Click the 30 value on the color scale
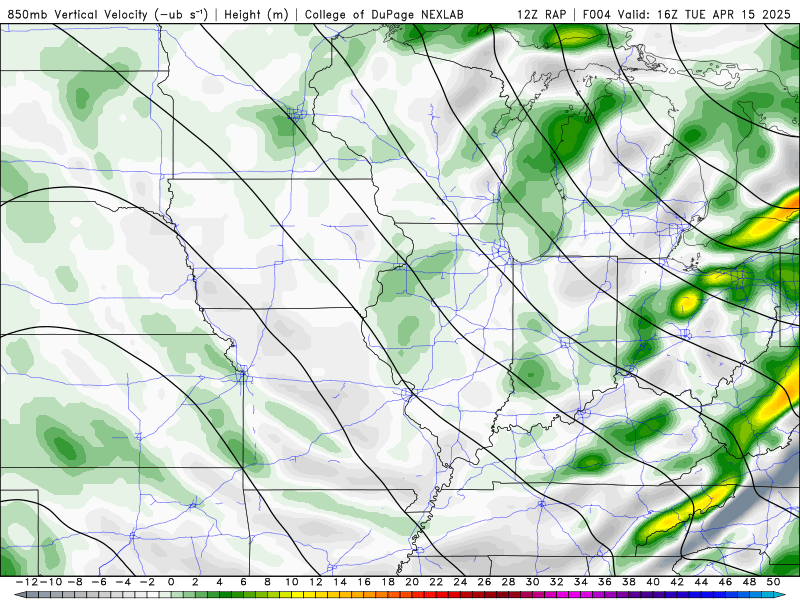 click(x=533, y=582)
